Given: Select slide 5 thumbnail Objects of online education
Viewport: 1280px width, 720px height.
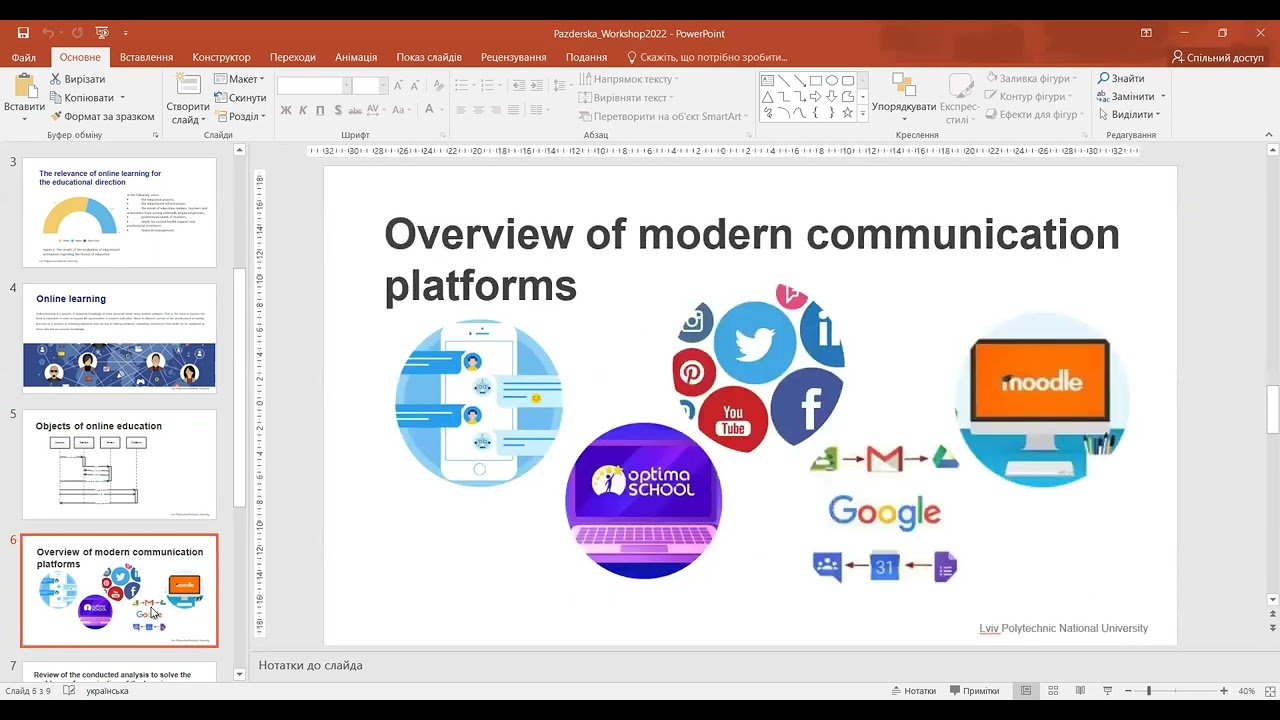Looking at the screenshot, I should [119, 464].
